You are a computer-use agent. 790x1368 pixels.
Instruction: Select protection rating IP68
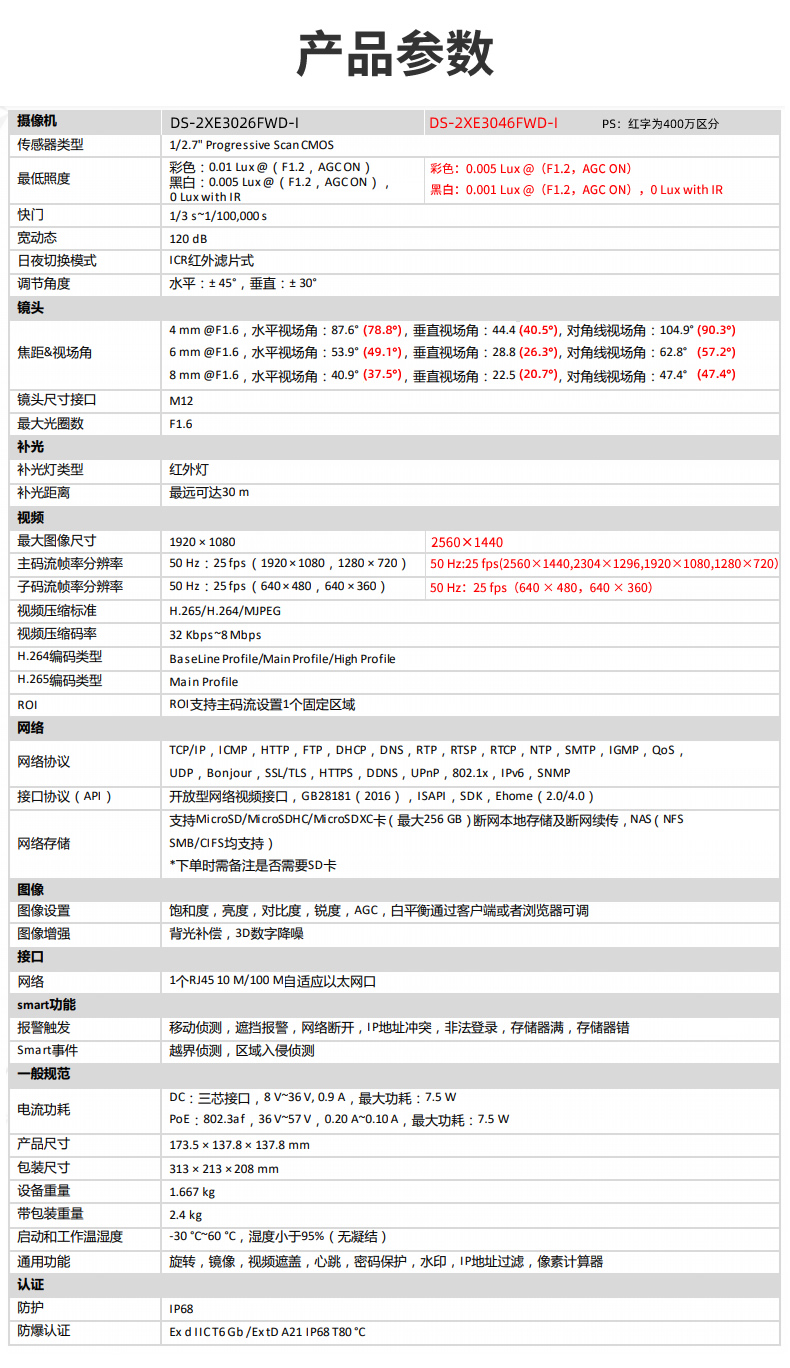click(181, 1308)
